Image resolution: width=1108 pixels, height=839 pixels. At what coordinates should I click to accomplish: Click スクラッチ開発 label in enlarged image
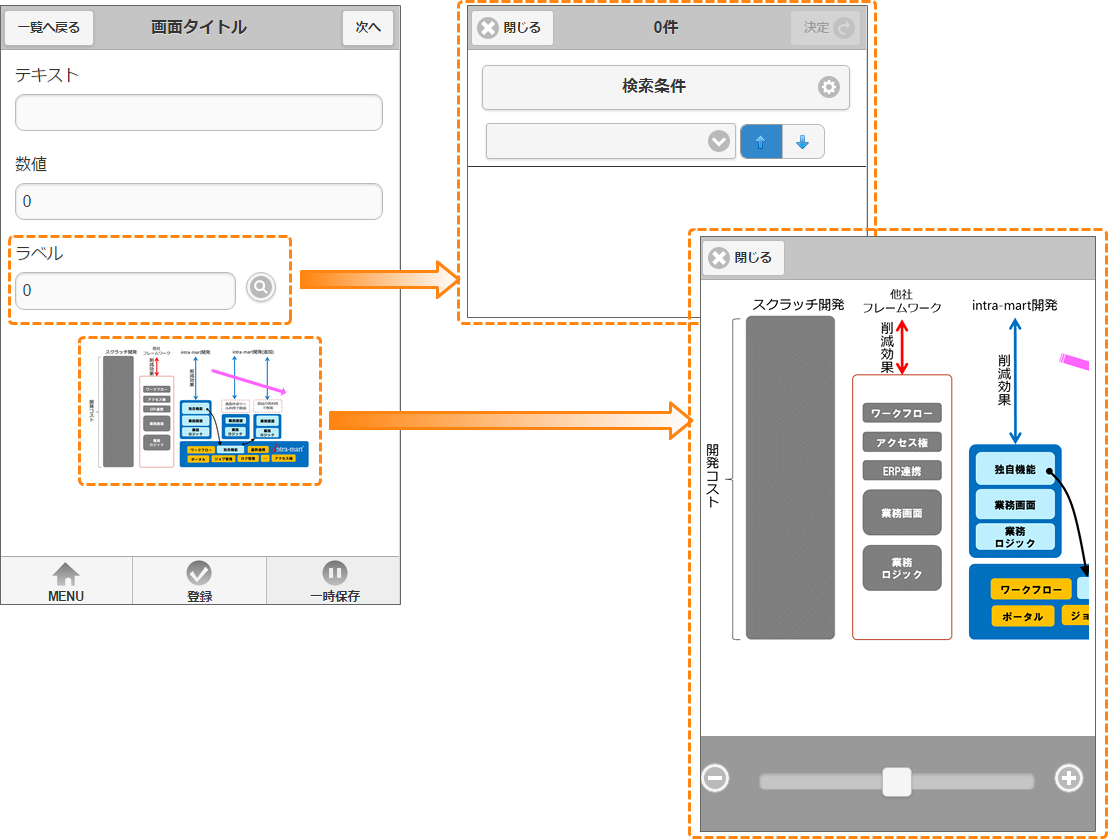tap(798, 305)
